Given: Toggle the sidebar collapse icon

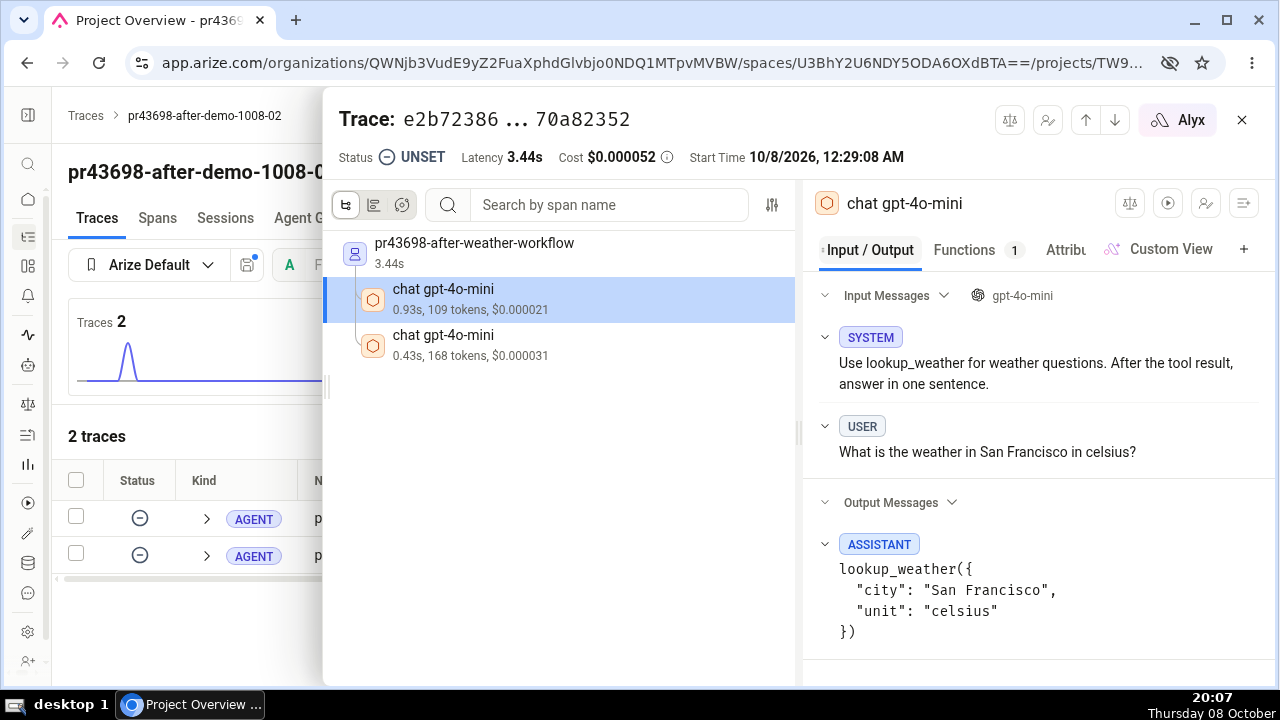Looking at the screenshot, I should pos(28,116).
